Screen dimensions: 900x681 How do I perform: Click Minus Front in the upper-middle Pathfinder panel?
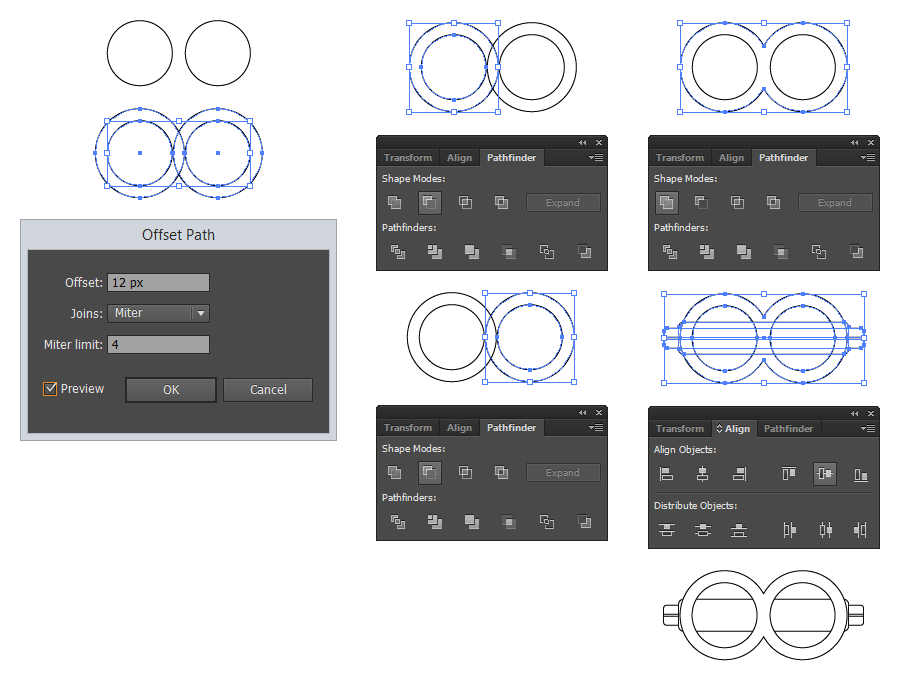pos(429,202)
